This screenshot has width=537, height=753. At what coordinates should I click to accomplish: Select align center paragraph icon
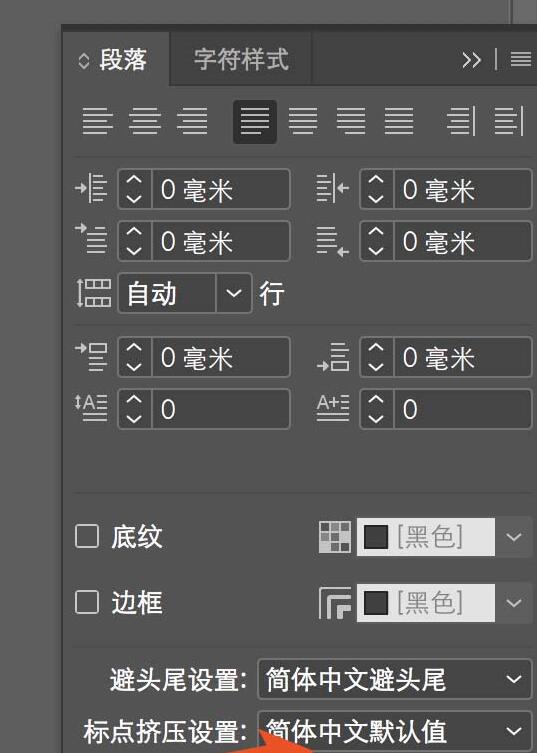(145, 121)
